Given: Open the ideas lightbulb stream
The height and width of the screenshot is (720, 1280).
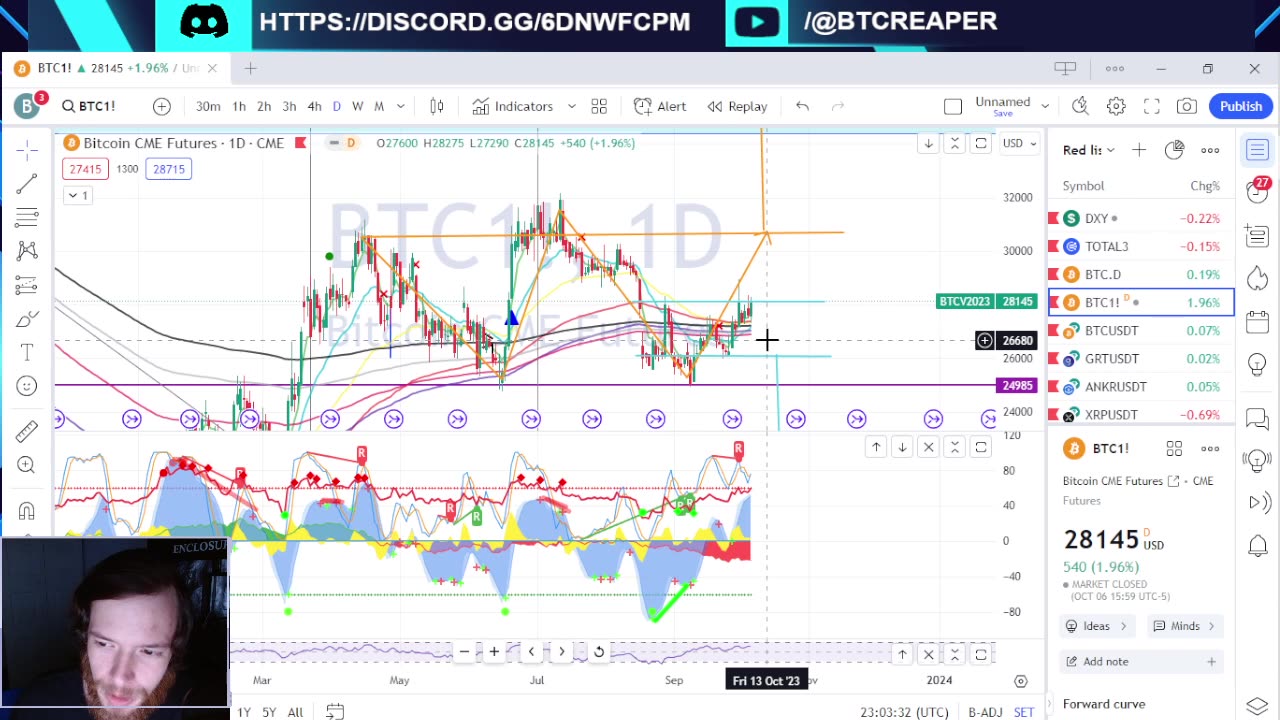Looking at the screenshot, I should coord(1258,364).
